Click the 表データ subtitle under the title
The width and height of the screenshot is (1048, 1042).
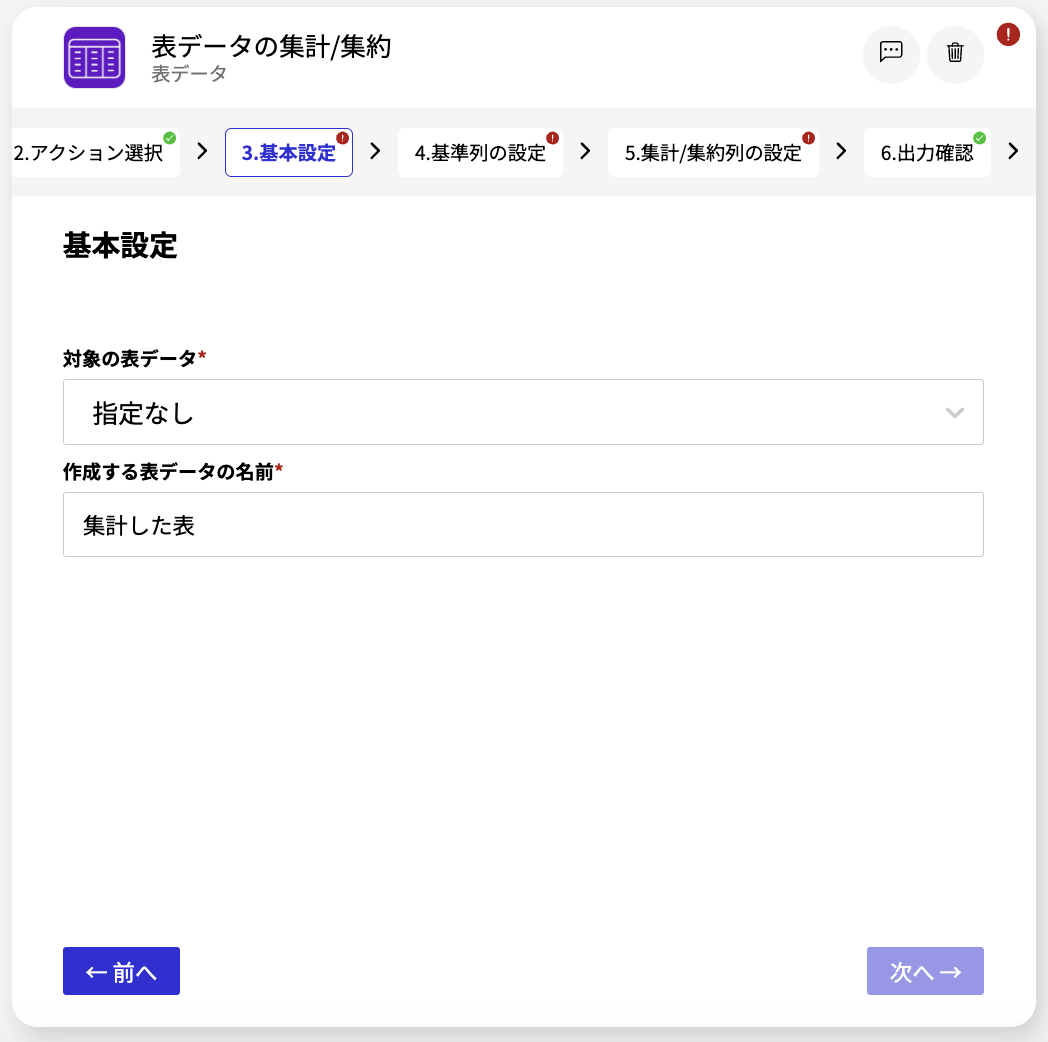189,74
